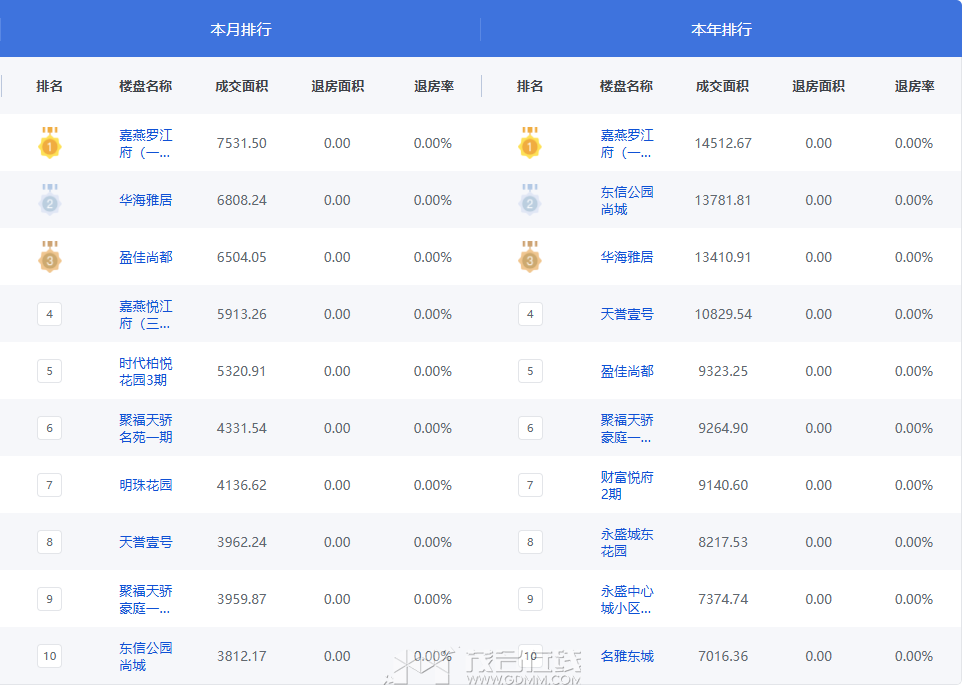Viewport: 962px width, 690px height.
Task: Open 盈佳尚都 link in monthly ranking
Action: (x=145, y=257)
